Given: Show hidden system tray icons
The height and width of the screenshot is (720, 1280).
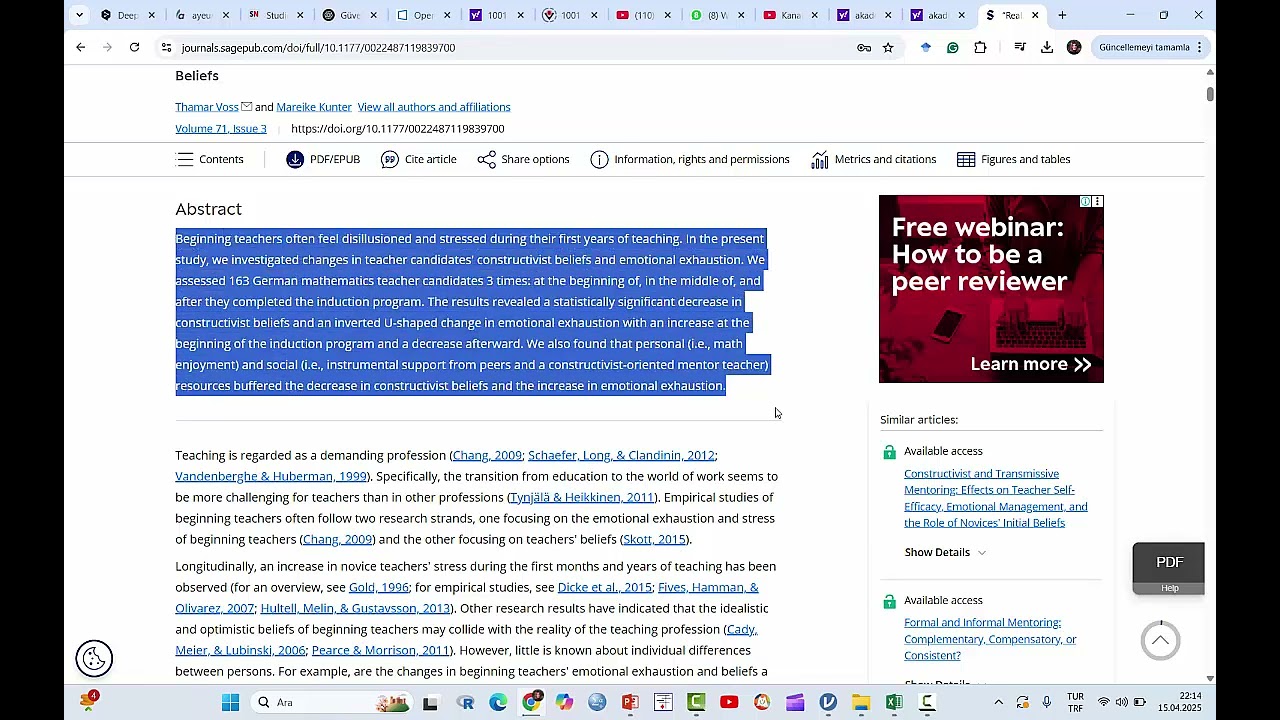Looking at the screenshot, I should 1000,702.
